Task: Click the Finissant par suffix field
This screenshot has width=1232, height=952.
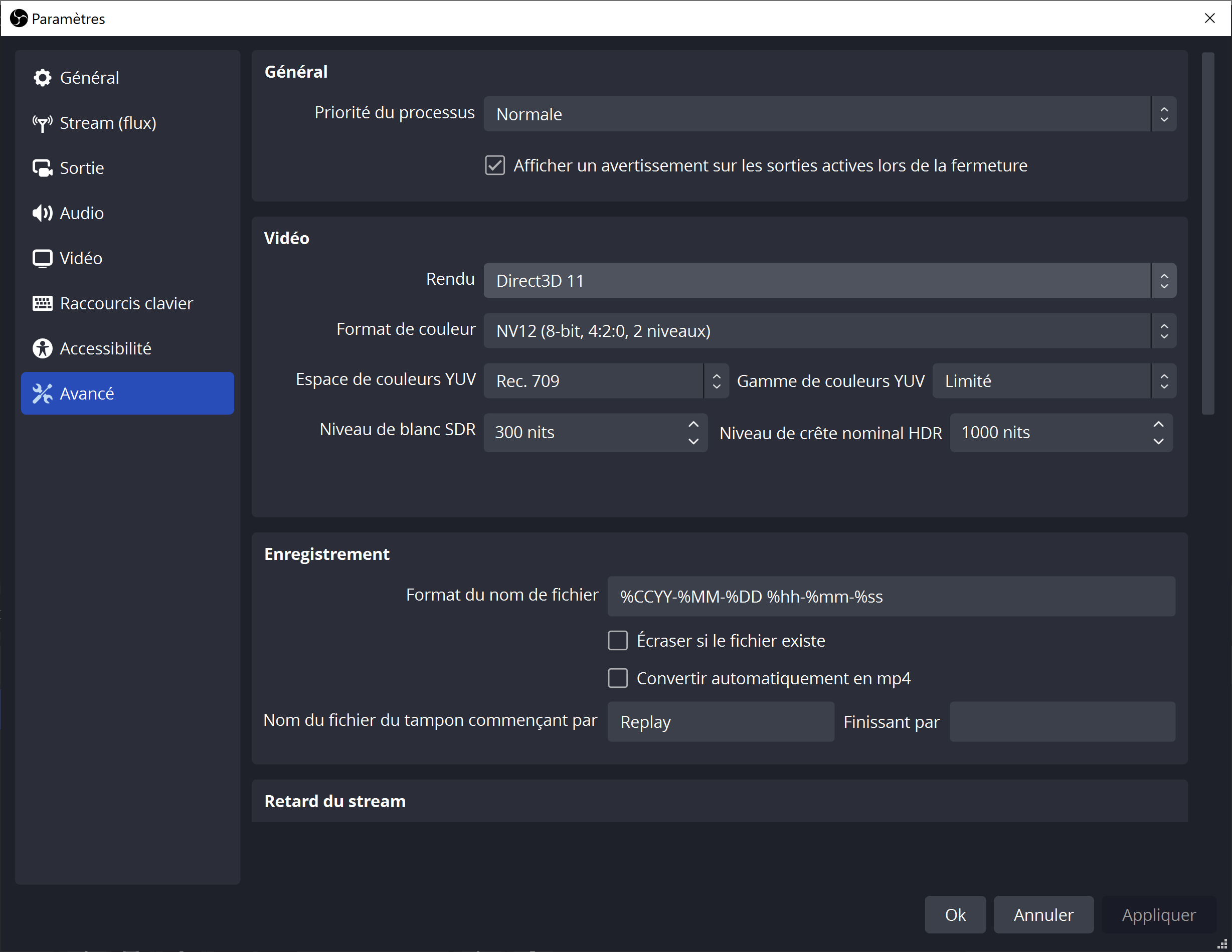Action: [x=1063, y=722]
